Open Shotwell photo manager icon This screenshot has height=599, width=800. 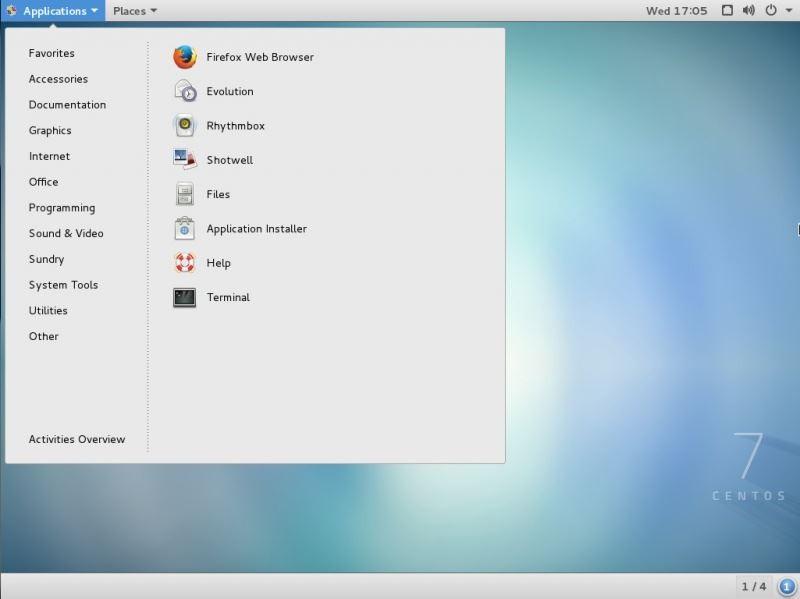point(185,160)
